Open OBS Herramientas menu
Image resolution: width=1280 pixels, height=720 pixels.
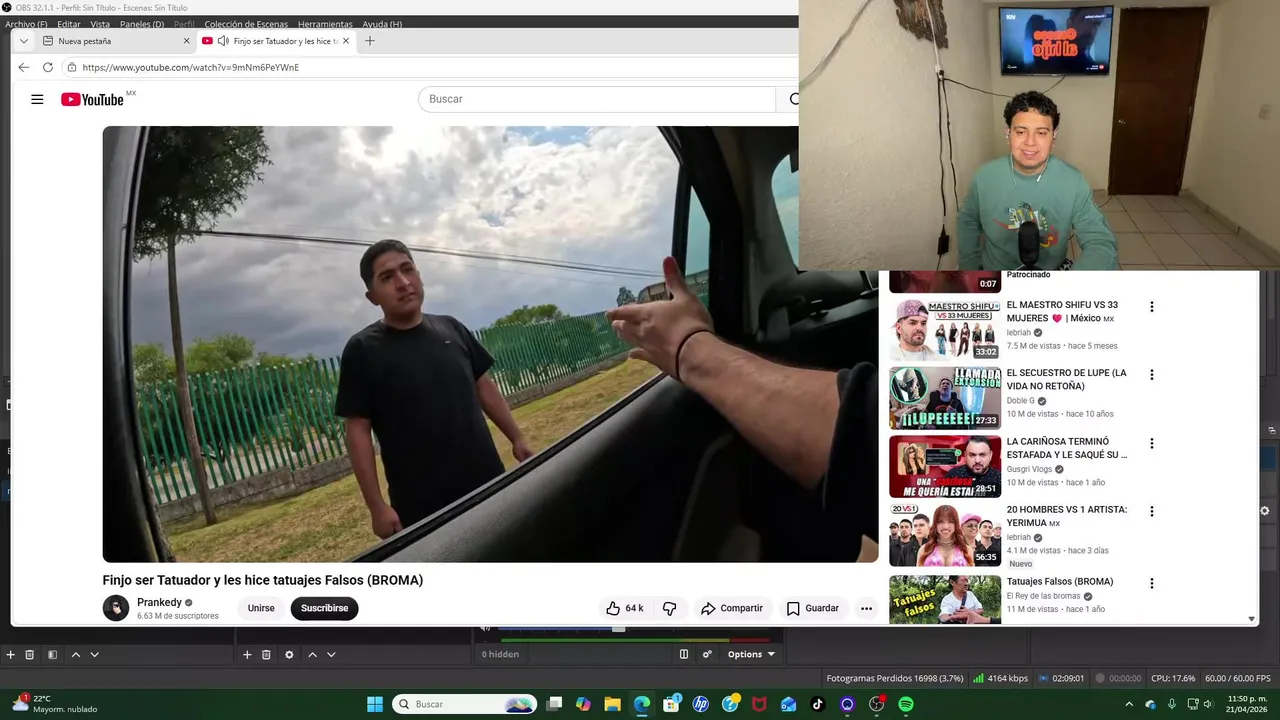[325, 24]
